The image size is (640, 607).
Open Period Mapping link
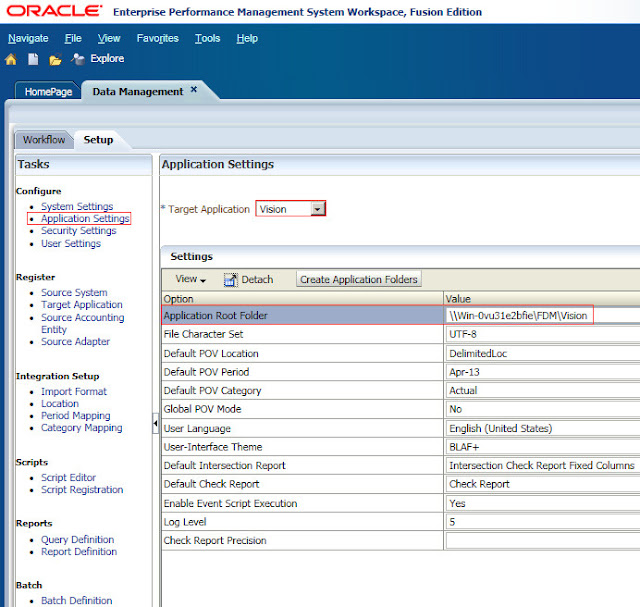[76, 416]
